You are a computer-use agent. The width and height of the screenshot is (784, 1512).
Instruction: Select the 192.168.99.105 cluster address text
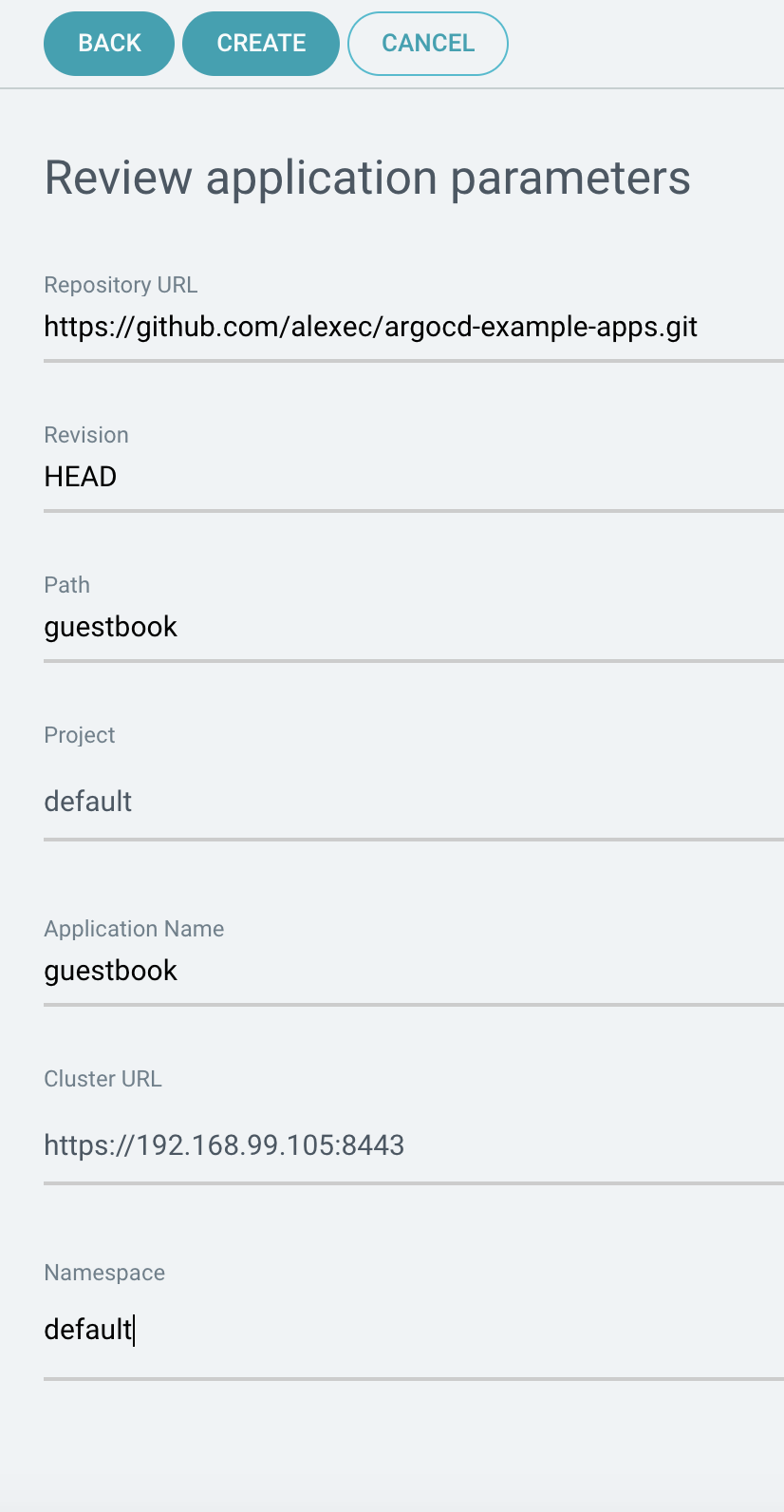pos(224,1145)
